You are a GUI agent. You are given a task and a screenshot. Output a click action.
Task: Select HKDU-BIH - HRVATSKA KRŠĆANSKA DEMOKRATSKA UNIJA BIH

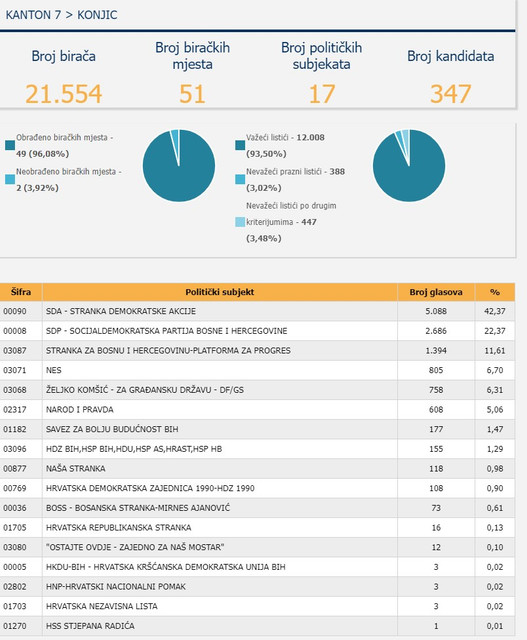coord(257,567)
